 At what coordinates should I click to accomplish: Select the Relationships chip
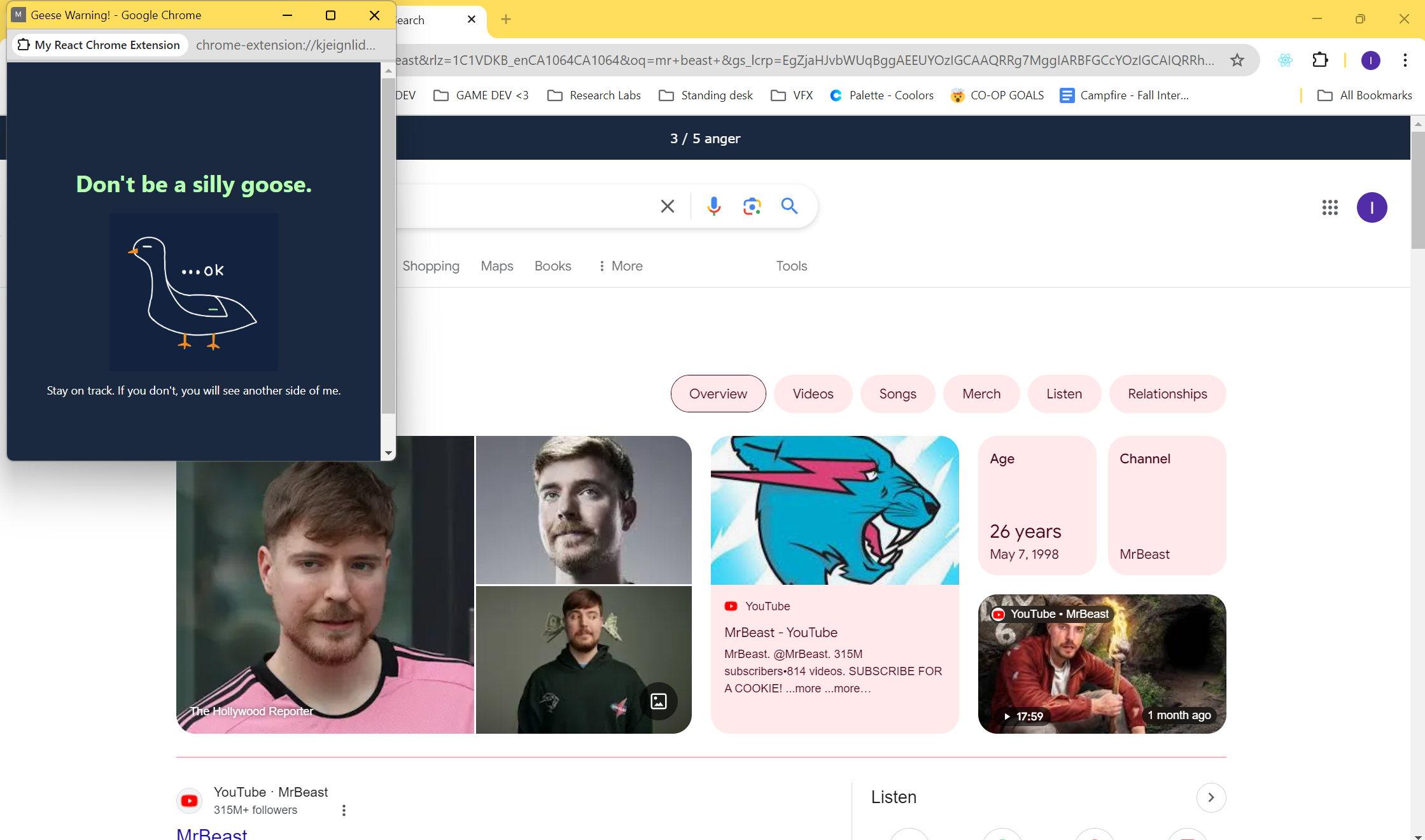click(1167, 394)
